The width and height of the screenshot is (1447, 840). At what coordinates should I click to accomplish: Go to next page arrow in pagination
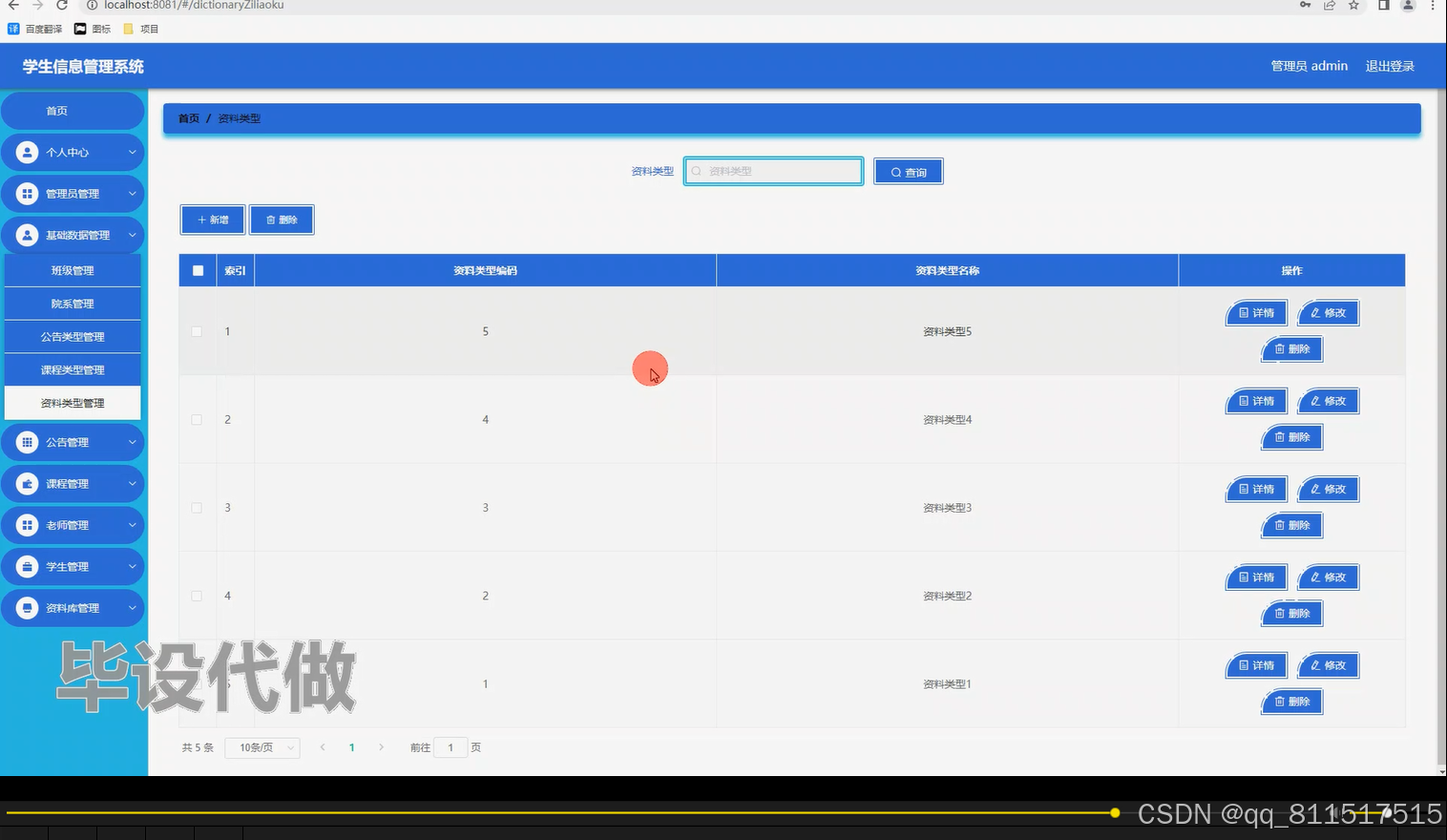pos(381,747)
